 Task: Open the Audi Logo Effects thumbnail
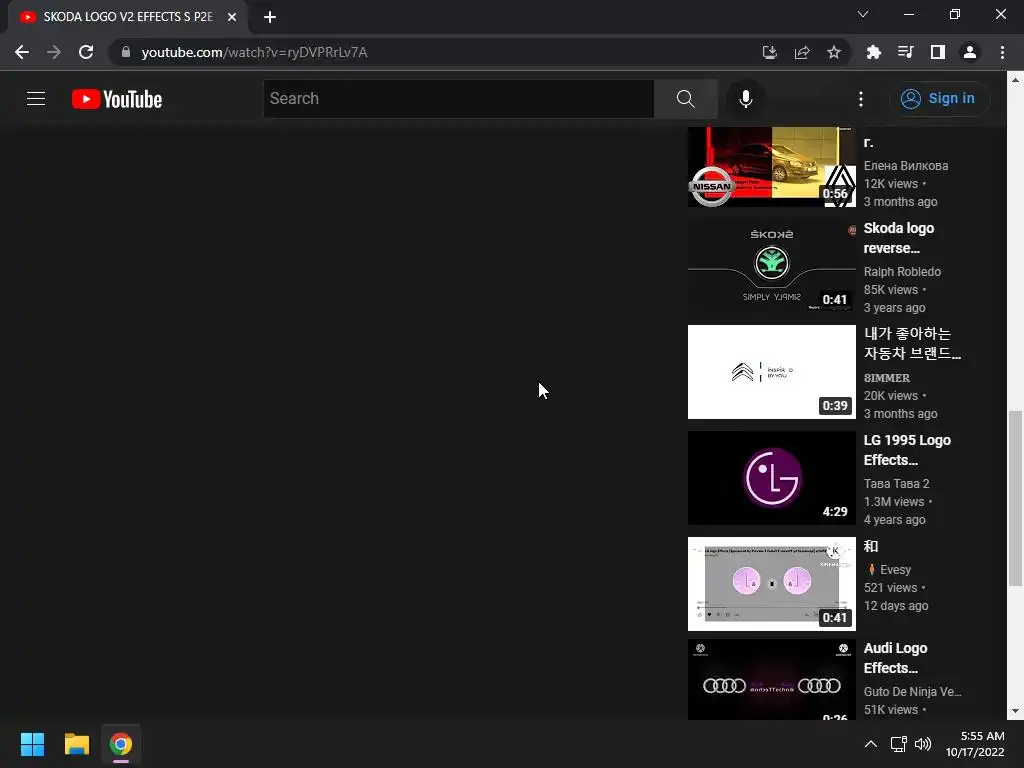point(771,681)
